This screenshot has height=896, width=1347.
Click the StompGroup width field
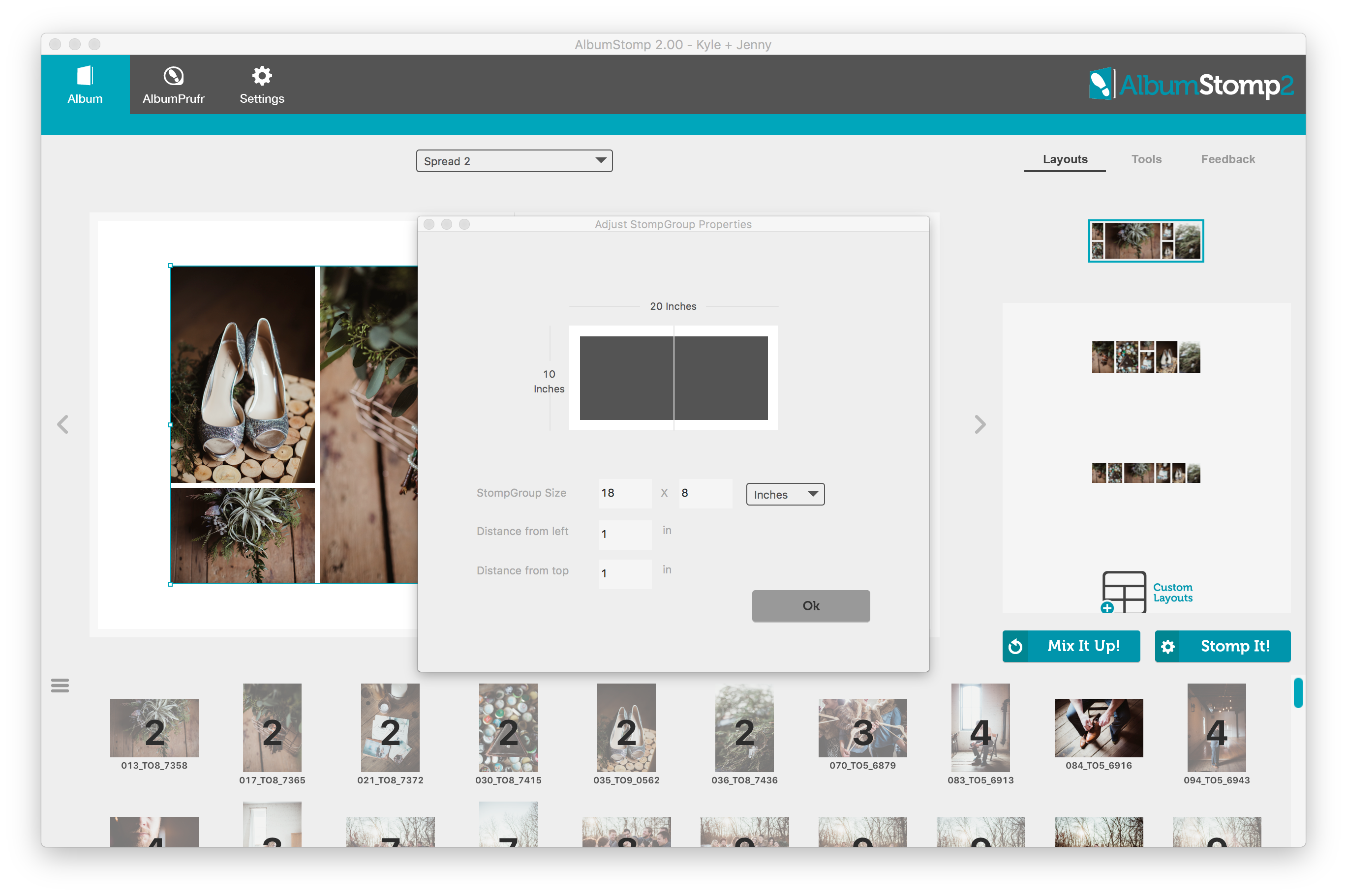coord(625,493)
